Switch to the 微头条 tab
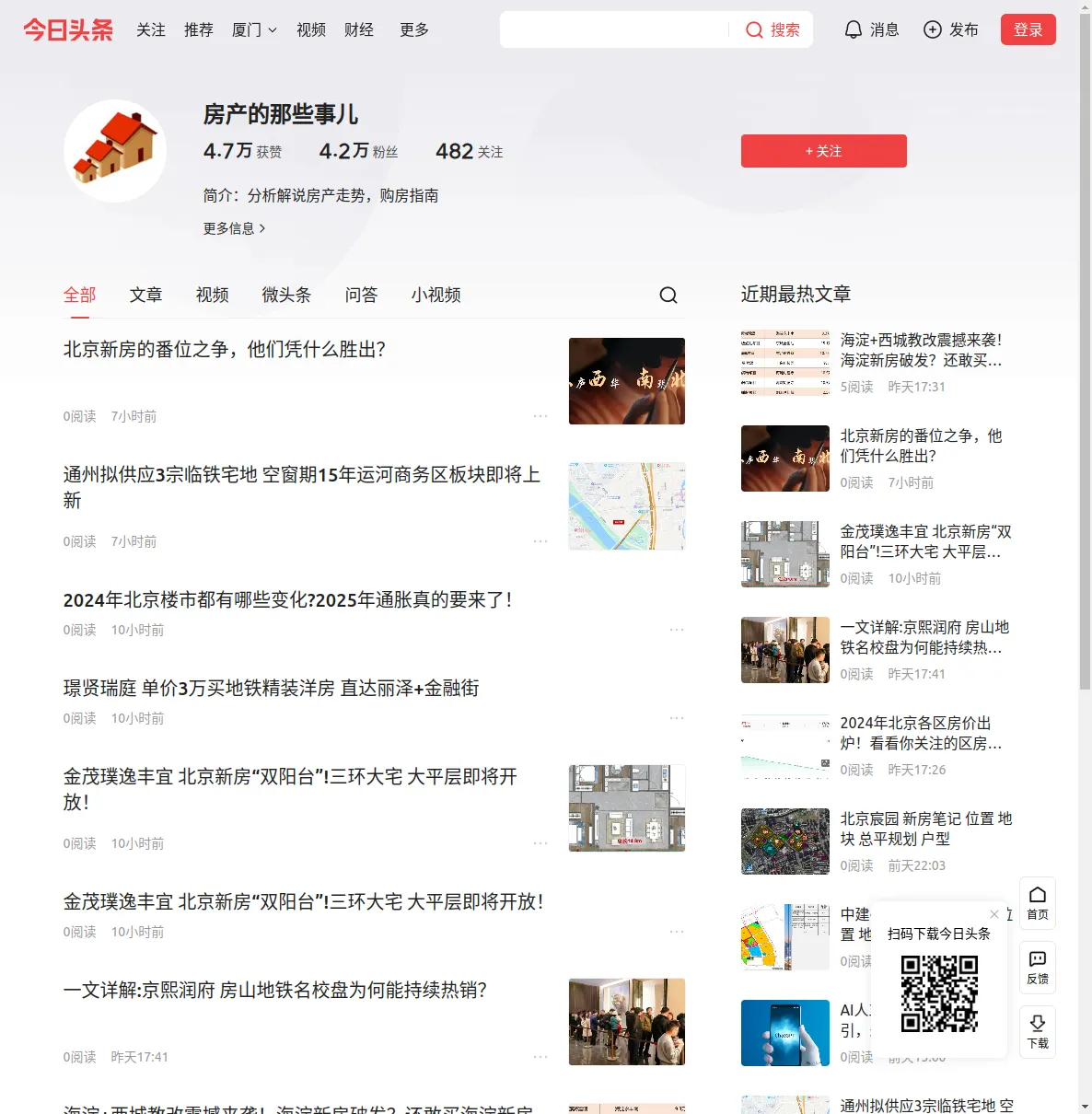This screenshot has width=1092, height=1114. pos(287,295)
